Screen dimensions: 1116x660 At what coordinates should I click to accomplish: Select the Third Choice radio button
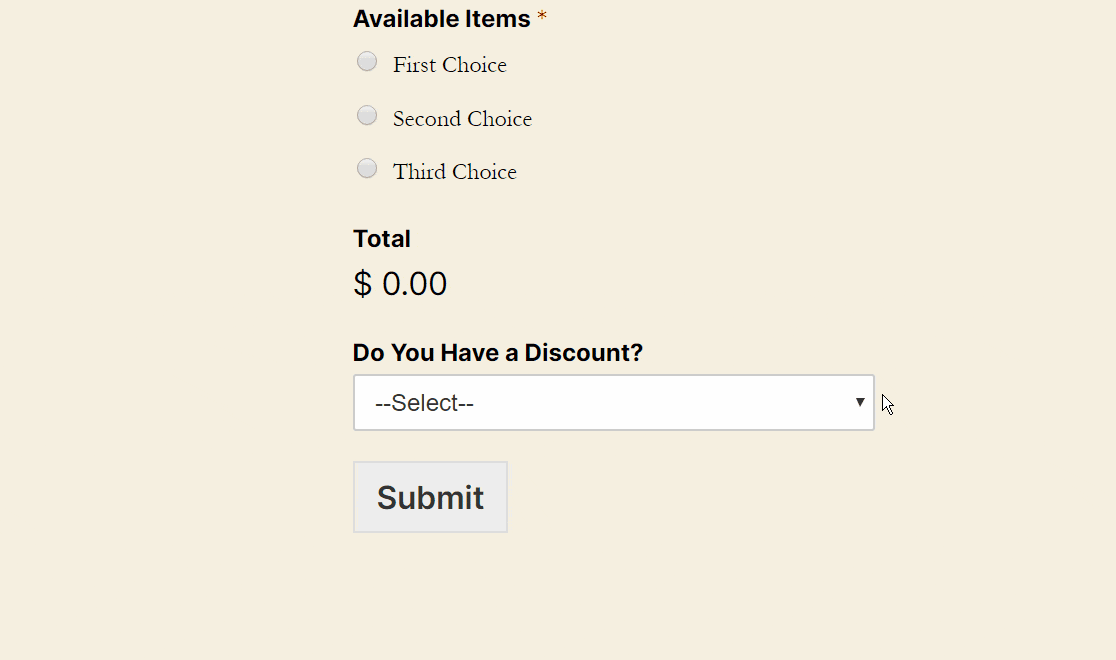click(x=367, y=168)
